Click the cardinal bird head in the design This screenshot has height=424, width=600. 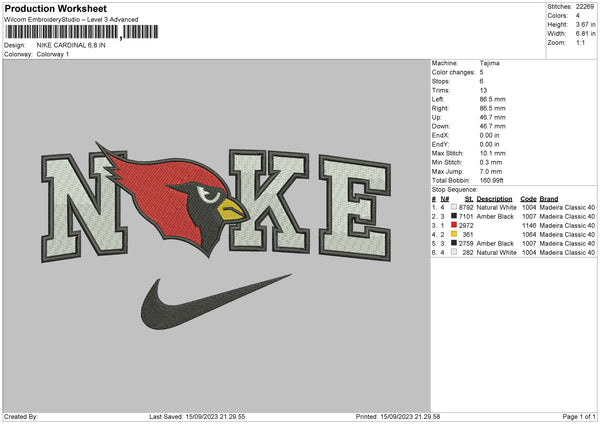coord(172,199)
